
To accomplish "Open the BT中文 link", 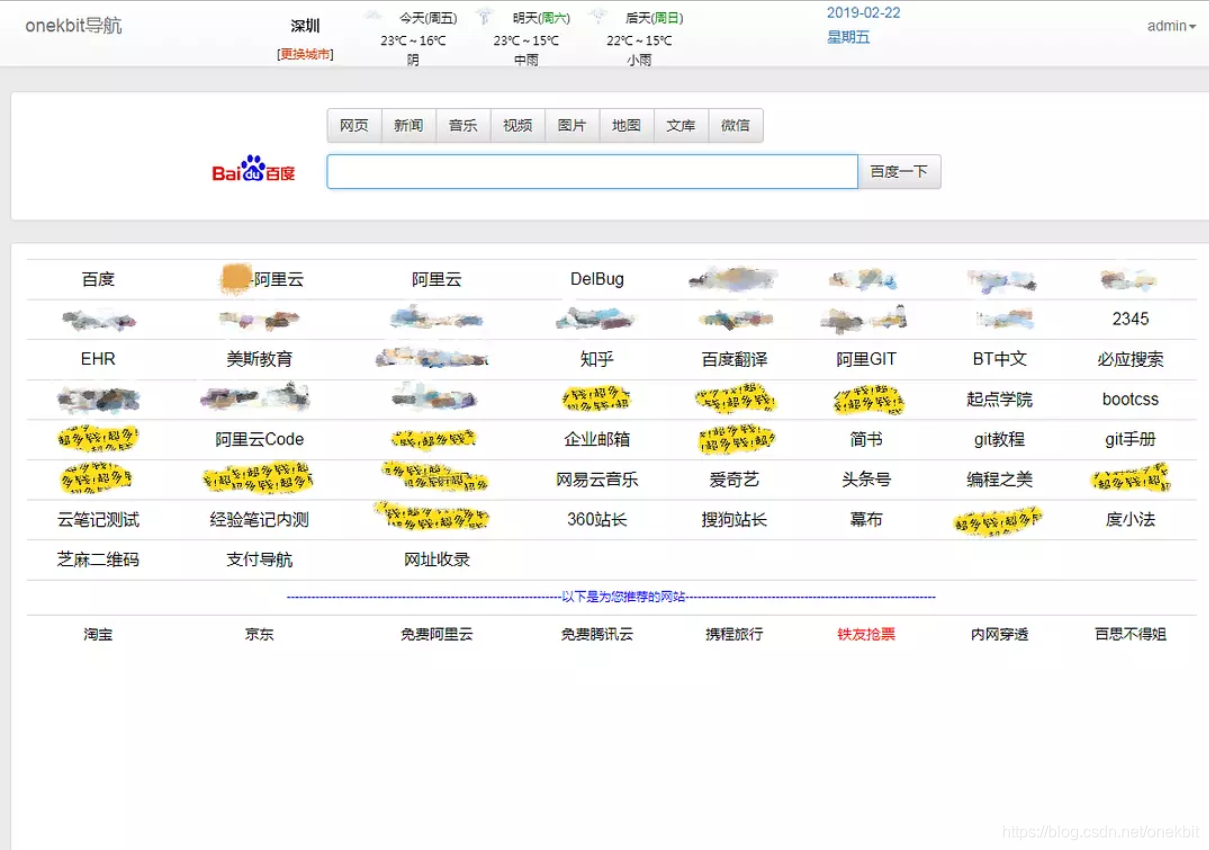I will [1000, 359].
